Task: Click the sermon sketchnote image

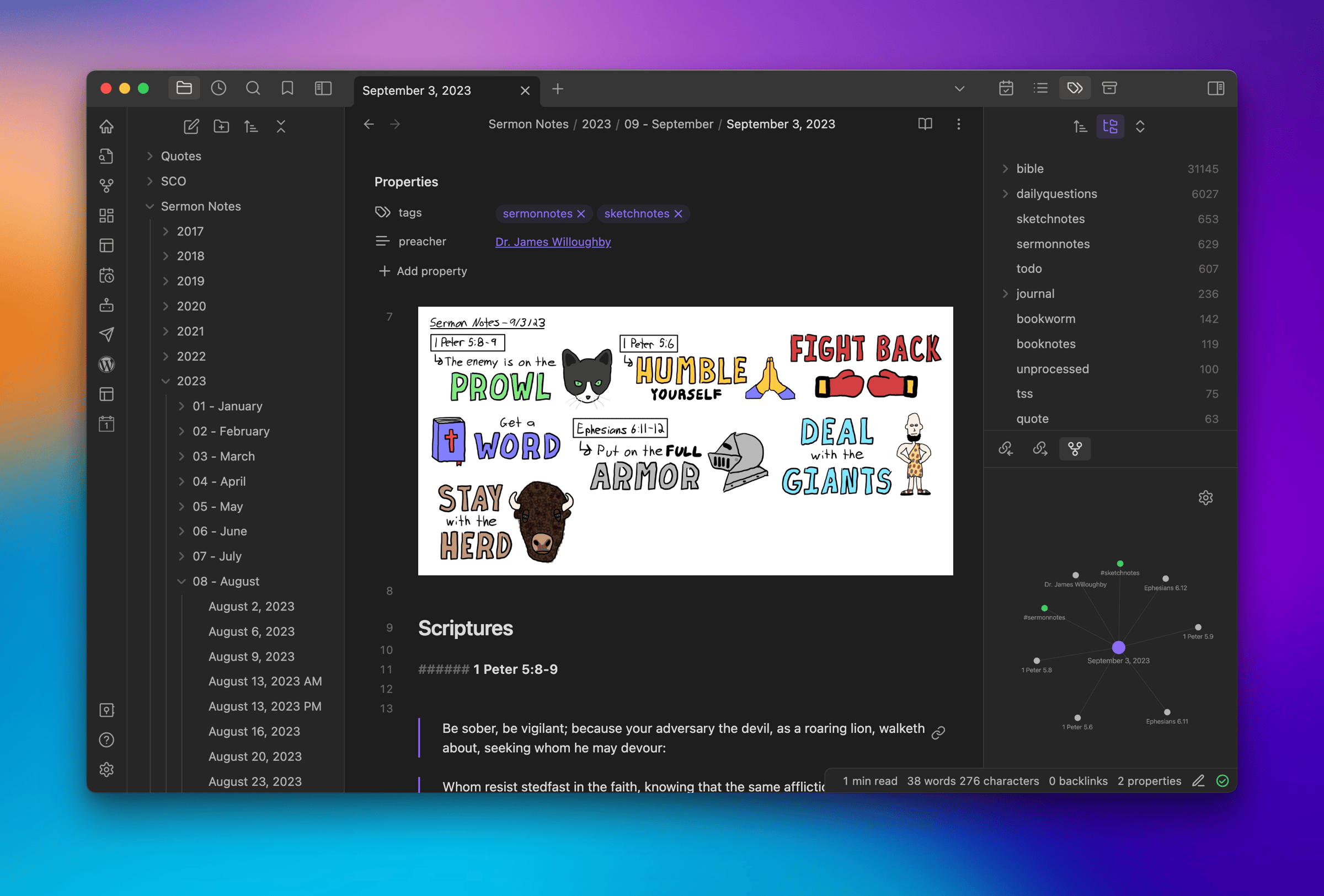Action: [x=685, y=441]
